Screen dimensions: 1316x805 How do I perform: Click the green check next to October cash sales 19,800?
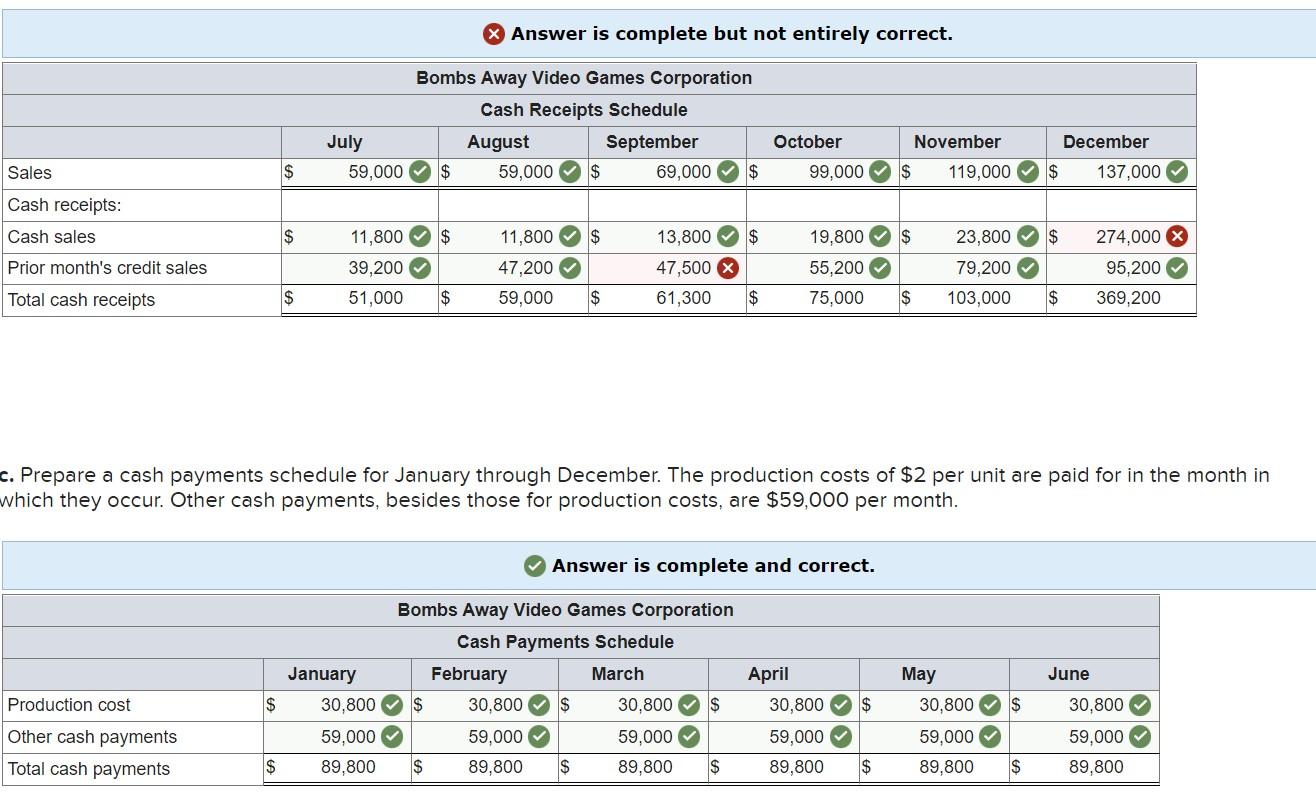[x=880, y=237]
